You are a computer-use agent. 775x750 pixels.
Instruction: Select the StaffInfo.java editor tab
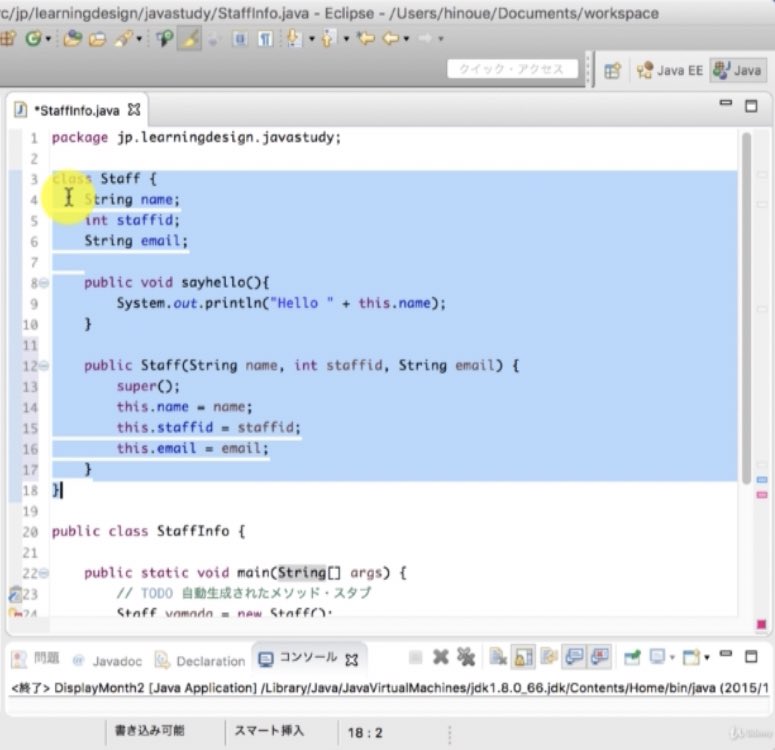click(77, 110)
